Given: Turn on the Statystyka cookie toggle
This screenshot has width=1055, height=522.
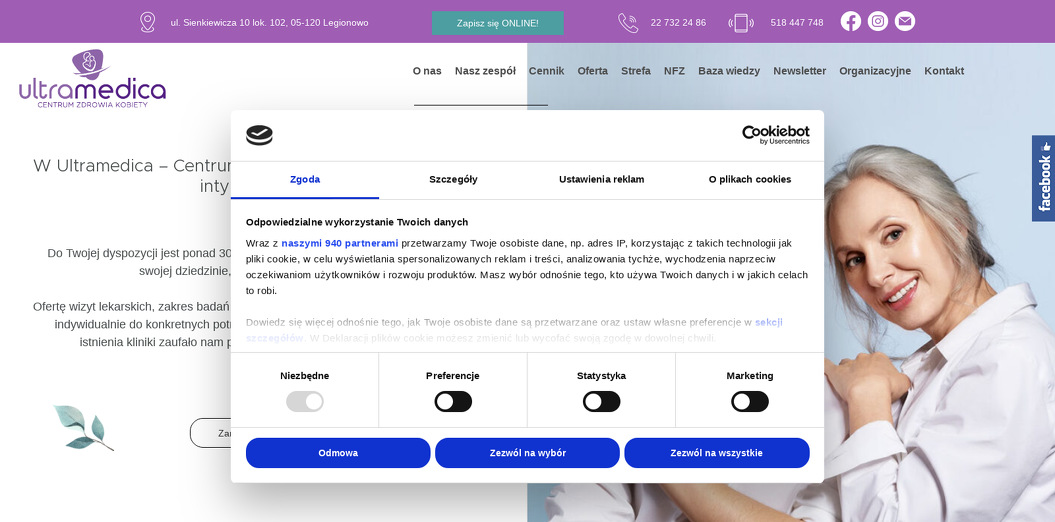Looking at the screenshot, I should point(601,402).
